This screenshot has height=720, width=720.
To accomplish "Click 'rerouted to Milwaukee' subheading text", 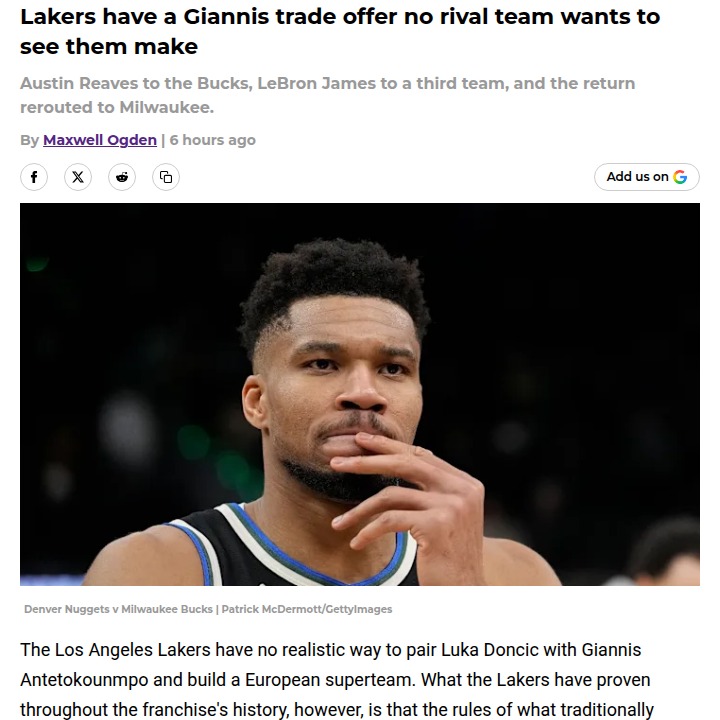I will click(x=117, y=107).
